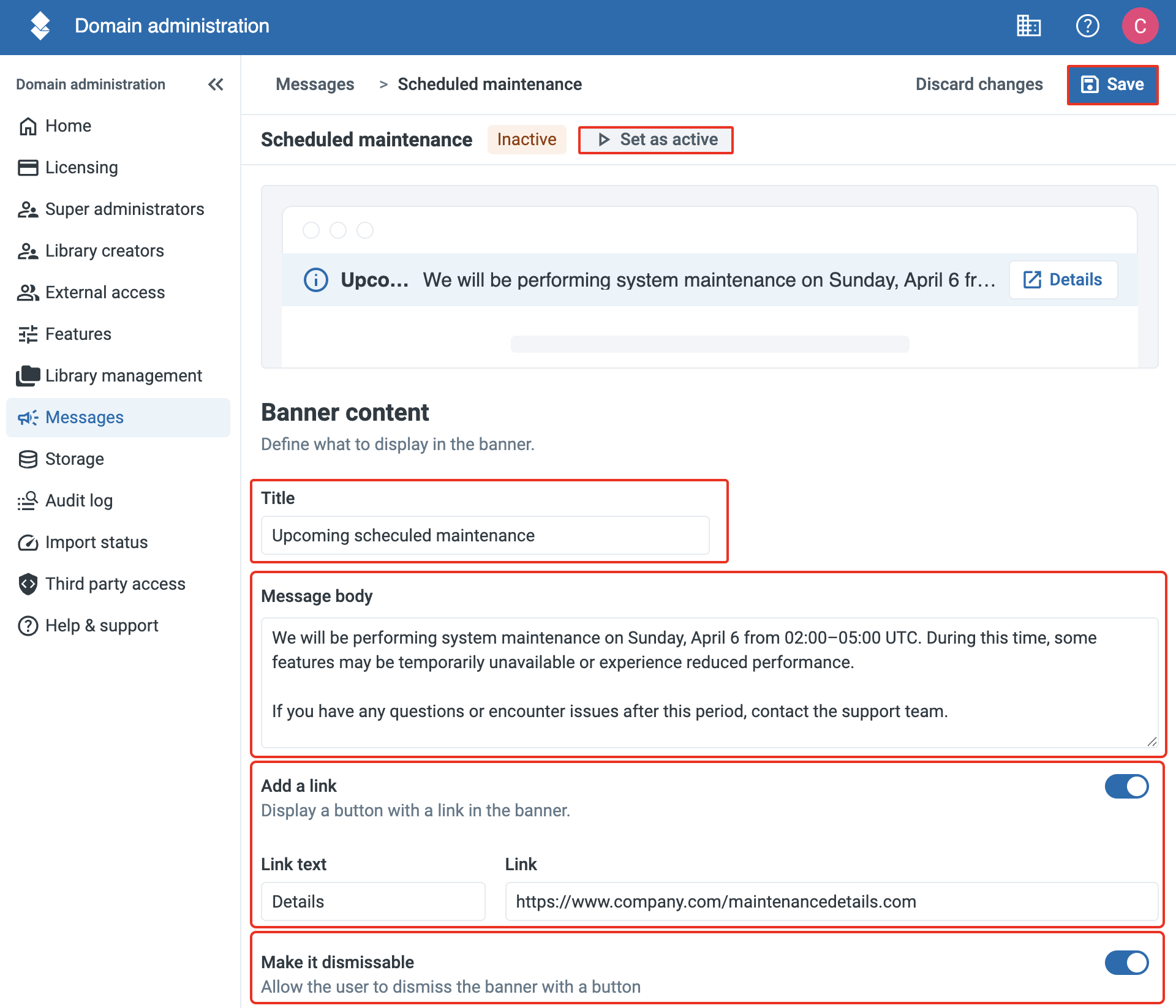Click the Super administrators people icon
The width and height of the screenshot is (1176, 1008).
click(x=28, y=209)
